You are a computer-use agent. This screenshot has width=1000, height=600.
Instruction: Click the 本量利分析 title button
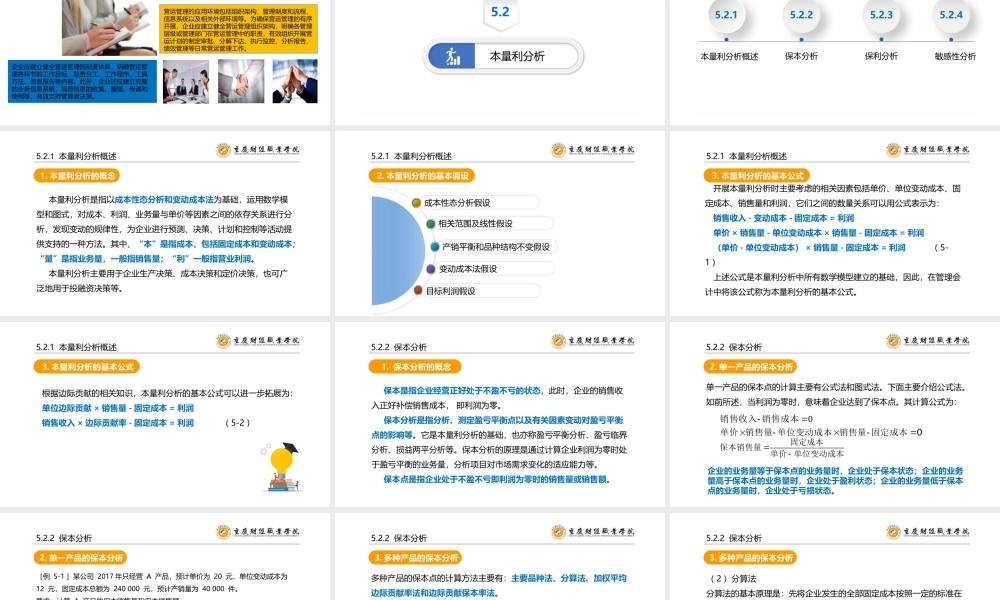(x=513, y=57)
